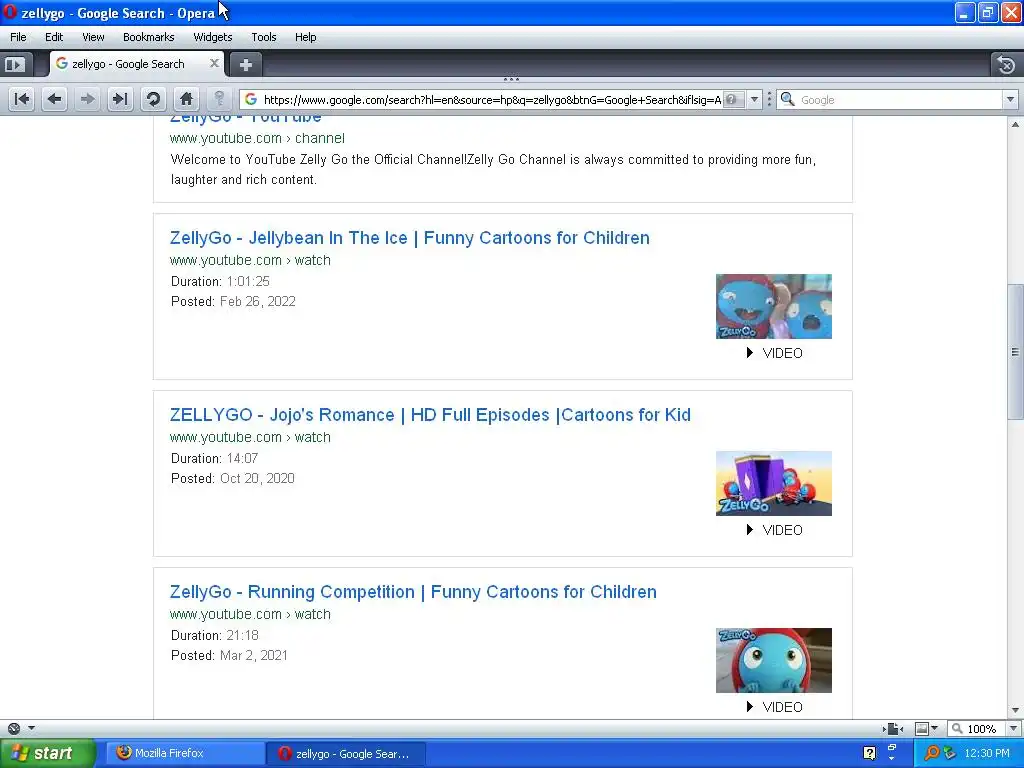Open the File menu
This screenshot has width=1024, height=768.
pyautogui.click(x=18, y=37)
